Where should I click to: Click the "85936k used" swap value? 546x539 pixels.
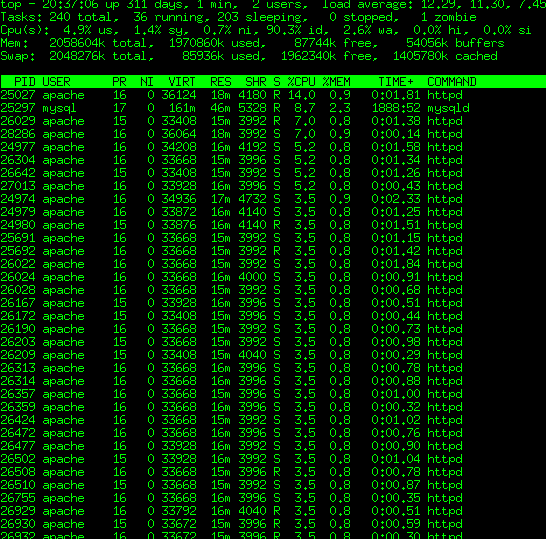pos(221,56)
